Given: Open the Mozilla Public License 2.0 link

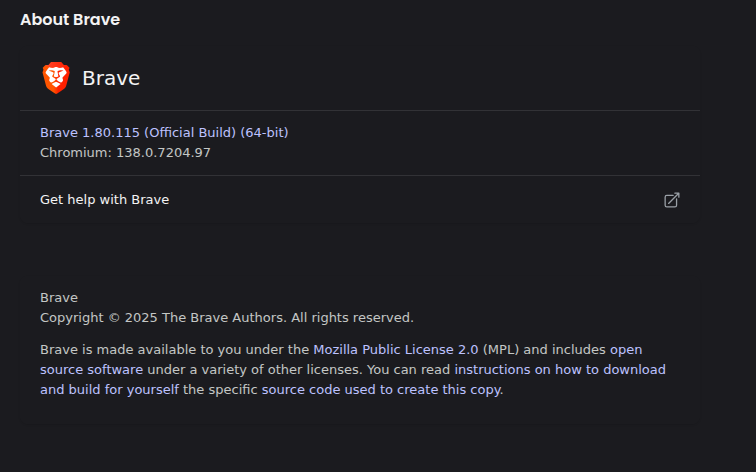Looking at the screenshot, I should point(396,350).
